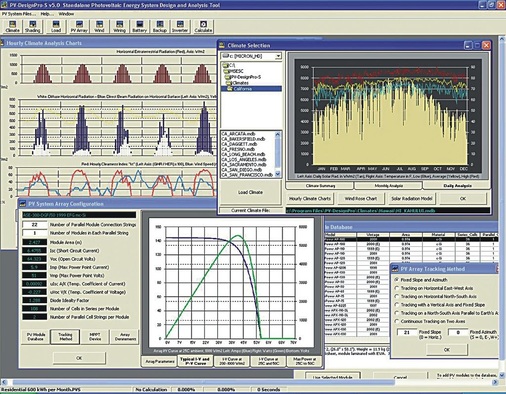This screenshot has width=506, height=394.
Task: Open the PV System Files menu
Action: (19, 14)
